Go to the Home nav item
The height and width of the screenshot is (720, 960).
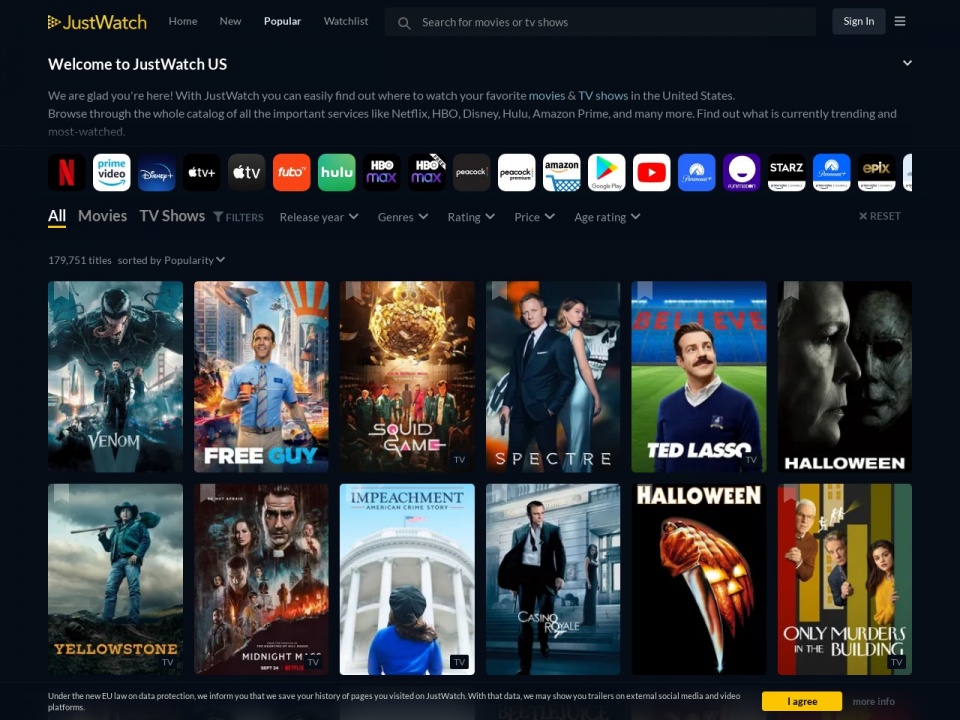pyautogui.click(x=183, y=21)
